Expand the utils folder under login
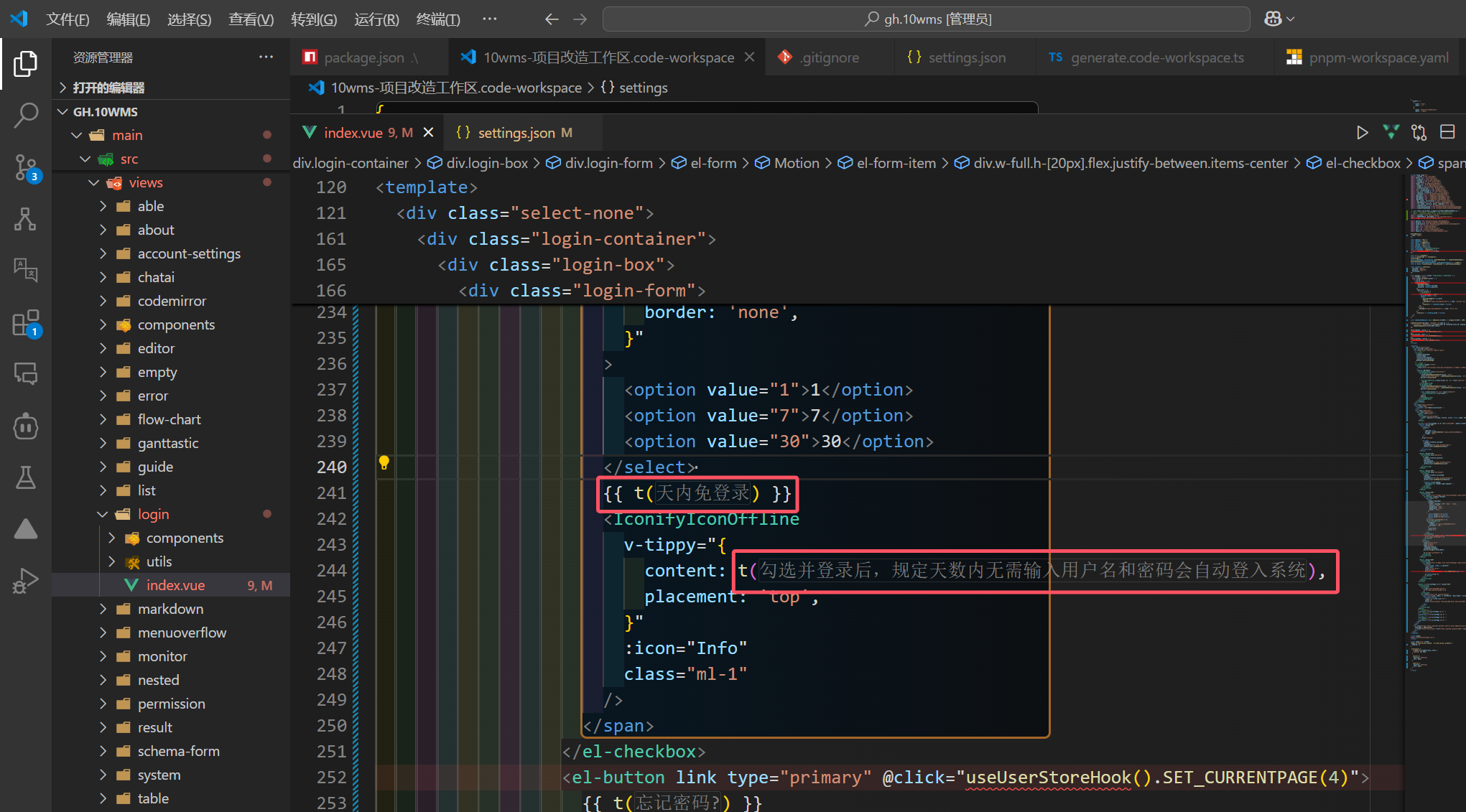 point(111,561)
